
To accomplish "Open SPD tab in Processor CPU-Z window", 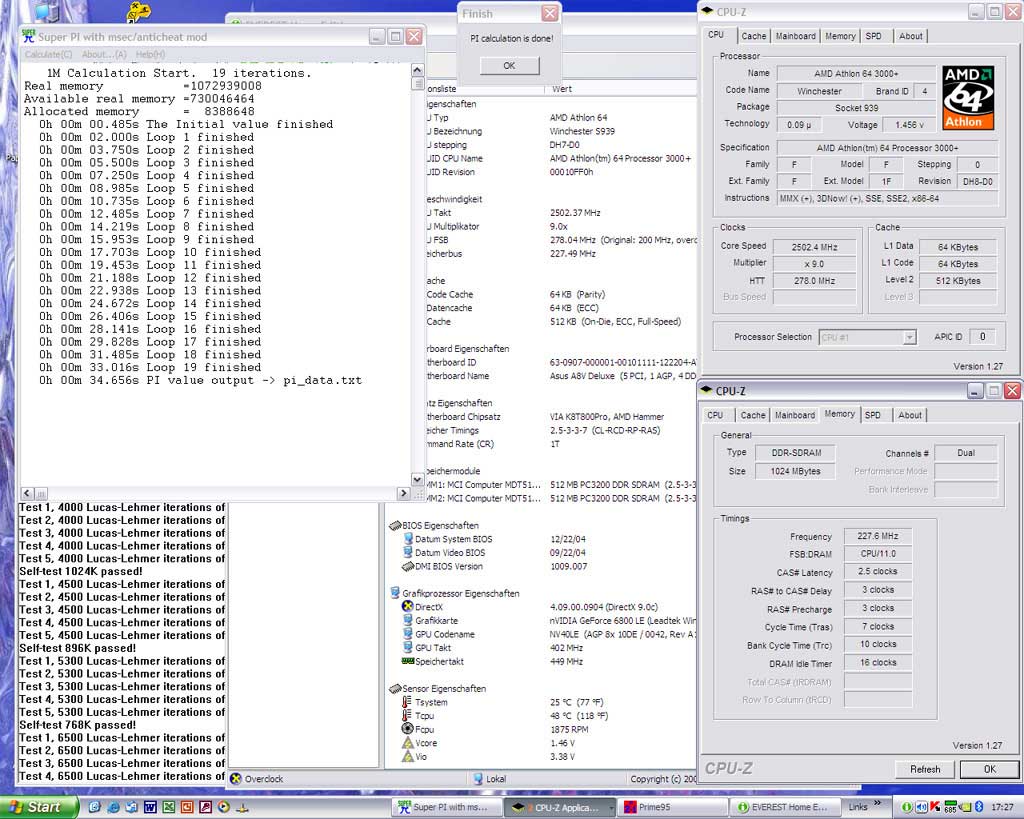I will [x=873, y=36].
